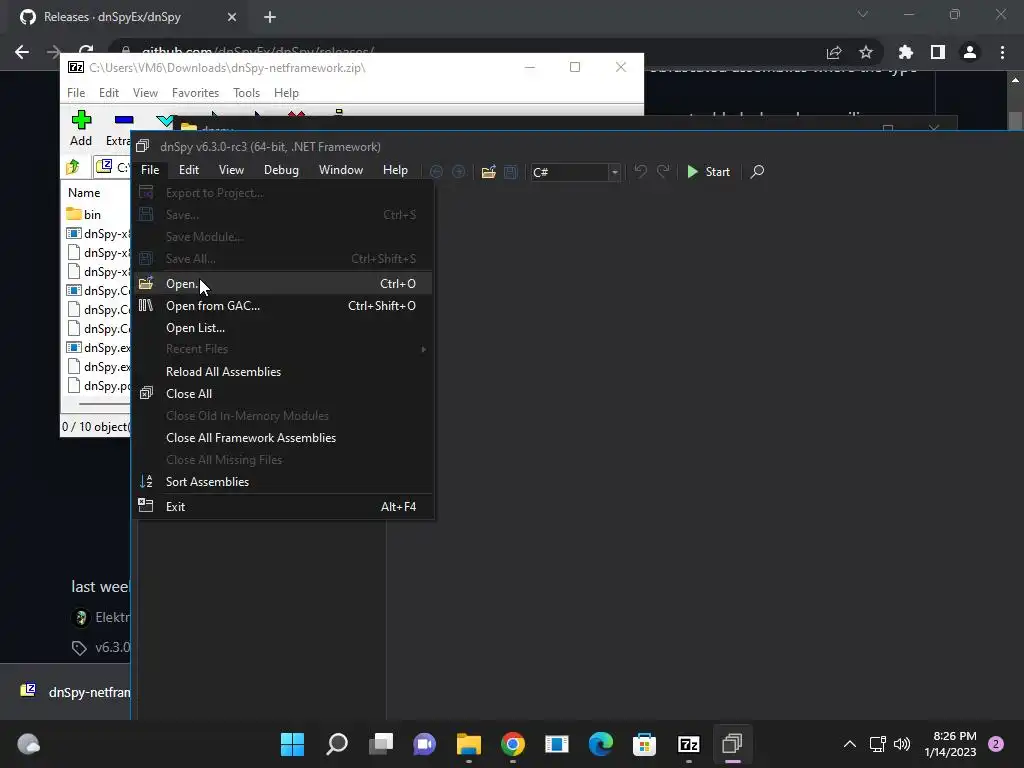Open the 7-Zip View menu

click(x=145, y=93)
